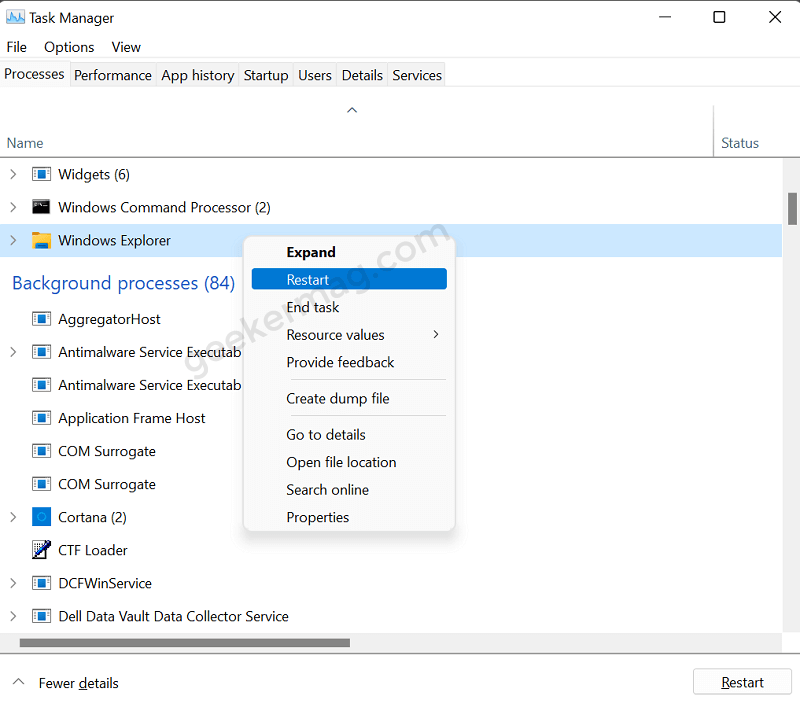Image resolution: width=800 pixels, height=707 pixels.
Task: Expand the Windows Explorer row chevron
Action: tap(13, 240)
